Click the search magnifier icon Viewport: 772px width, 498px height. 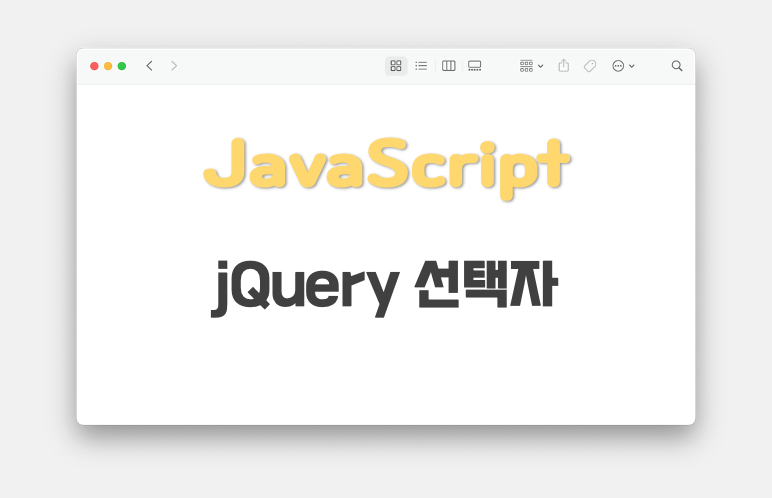tap(677, 66)
